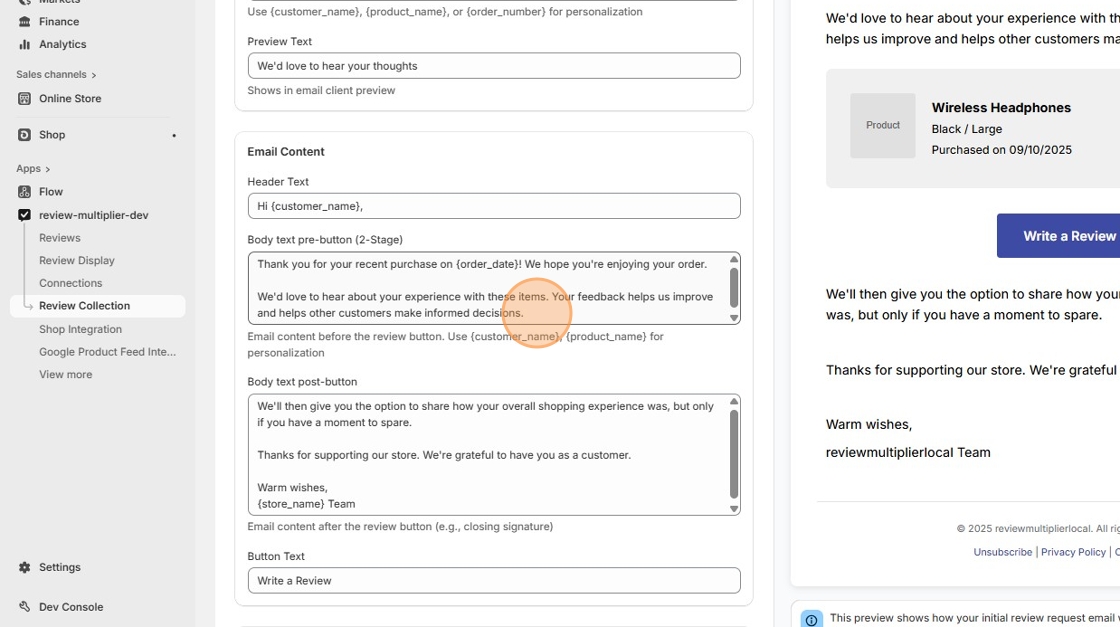This screenshot has width=1120, height=627.
Task: Click the Product thumbnail placeholder
Action: click(x=883, y=125)
